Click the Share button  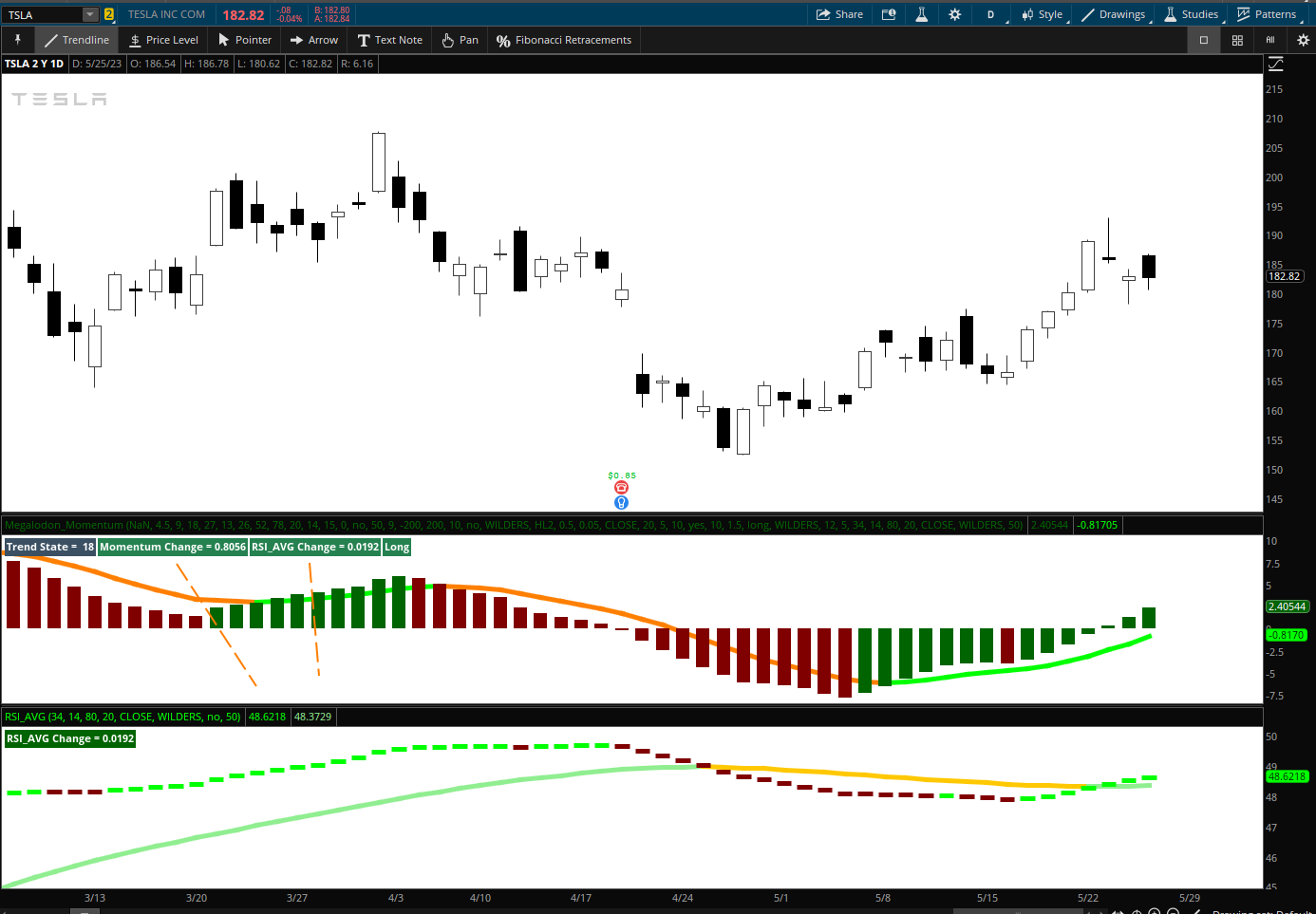(x=839, y=14)
